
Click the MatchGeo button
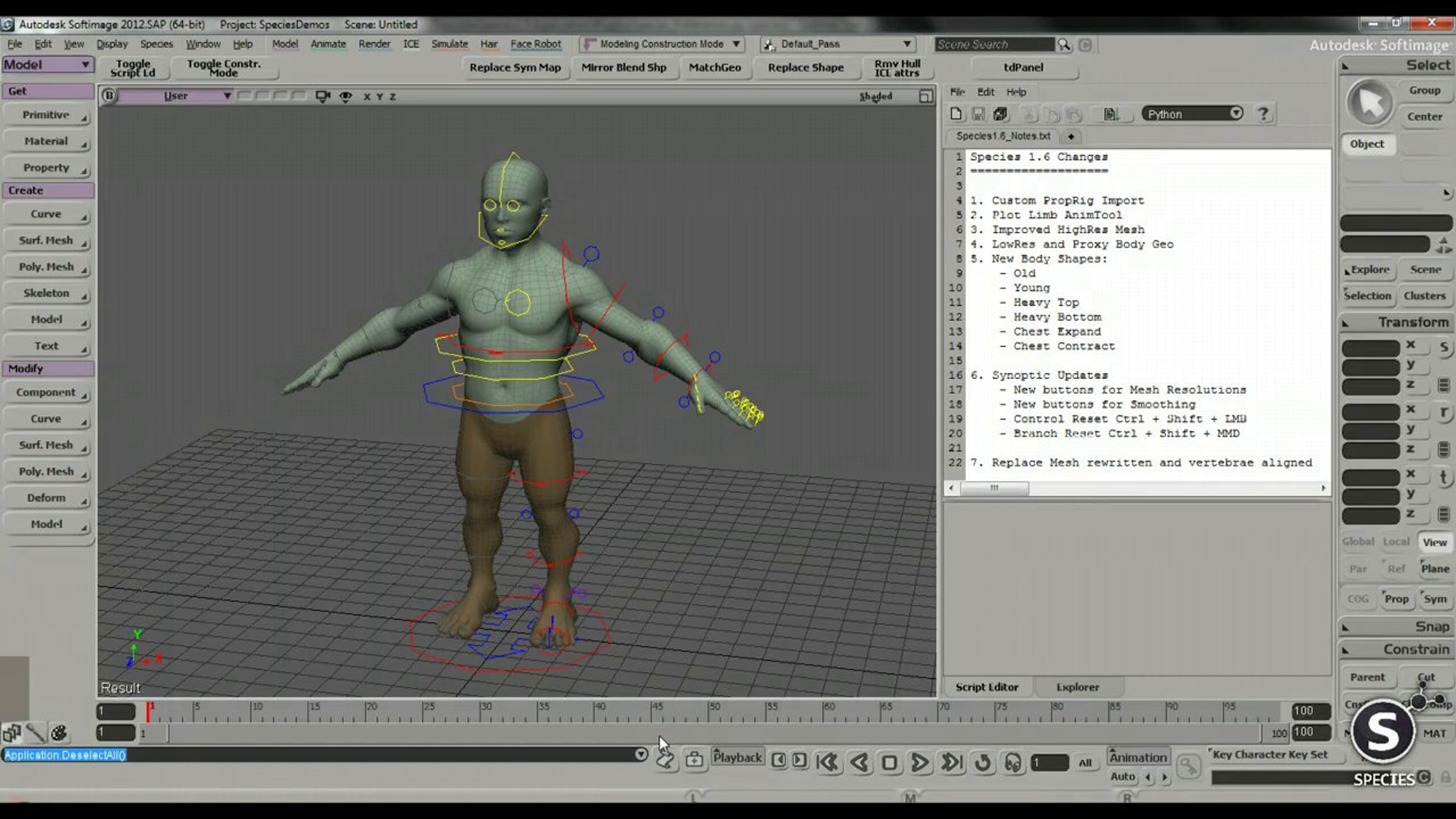pos(715,67)
